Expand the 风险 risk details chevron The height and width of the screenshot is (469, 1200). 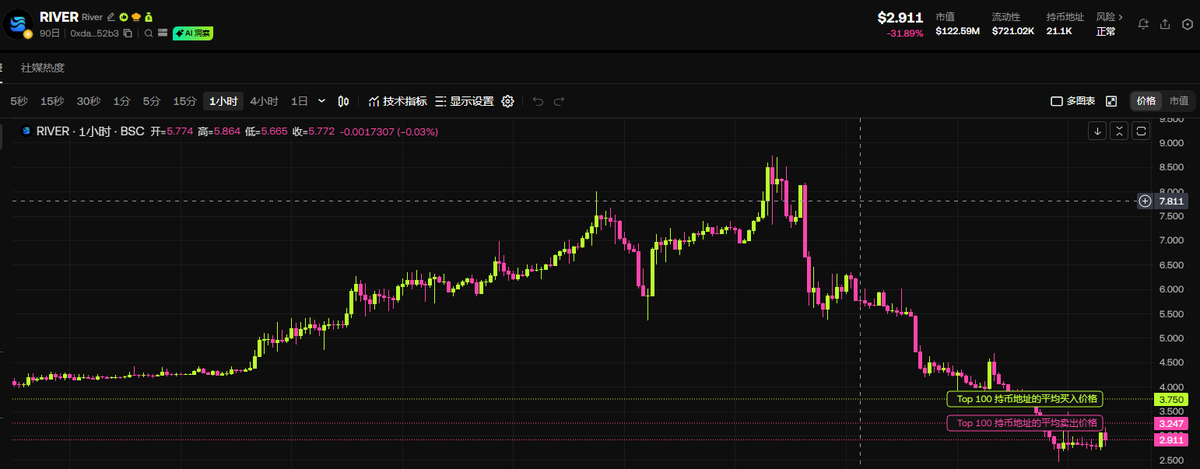tap(1121, 17)
